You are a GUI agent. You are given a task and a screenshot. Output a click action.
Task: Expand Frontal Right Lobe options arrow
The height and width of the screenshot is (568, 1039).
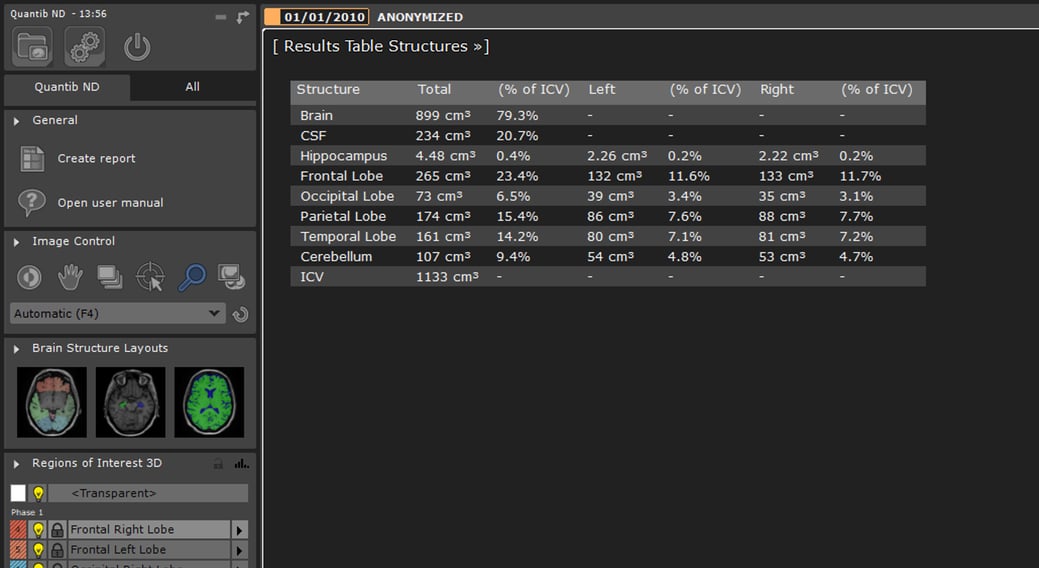point(239,530)
